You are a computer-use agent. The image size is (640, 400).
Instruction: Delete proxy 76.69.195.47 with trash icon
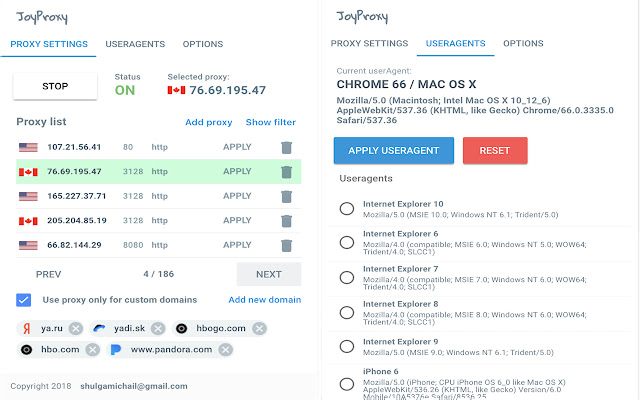click(x=287, y=172)
